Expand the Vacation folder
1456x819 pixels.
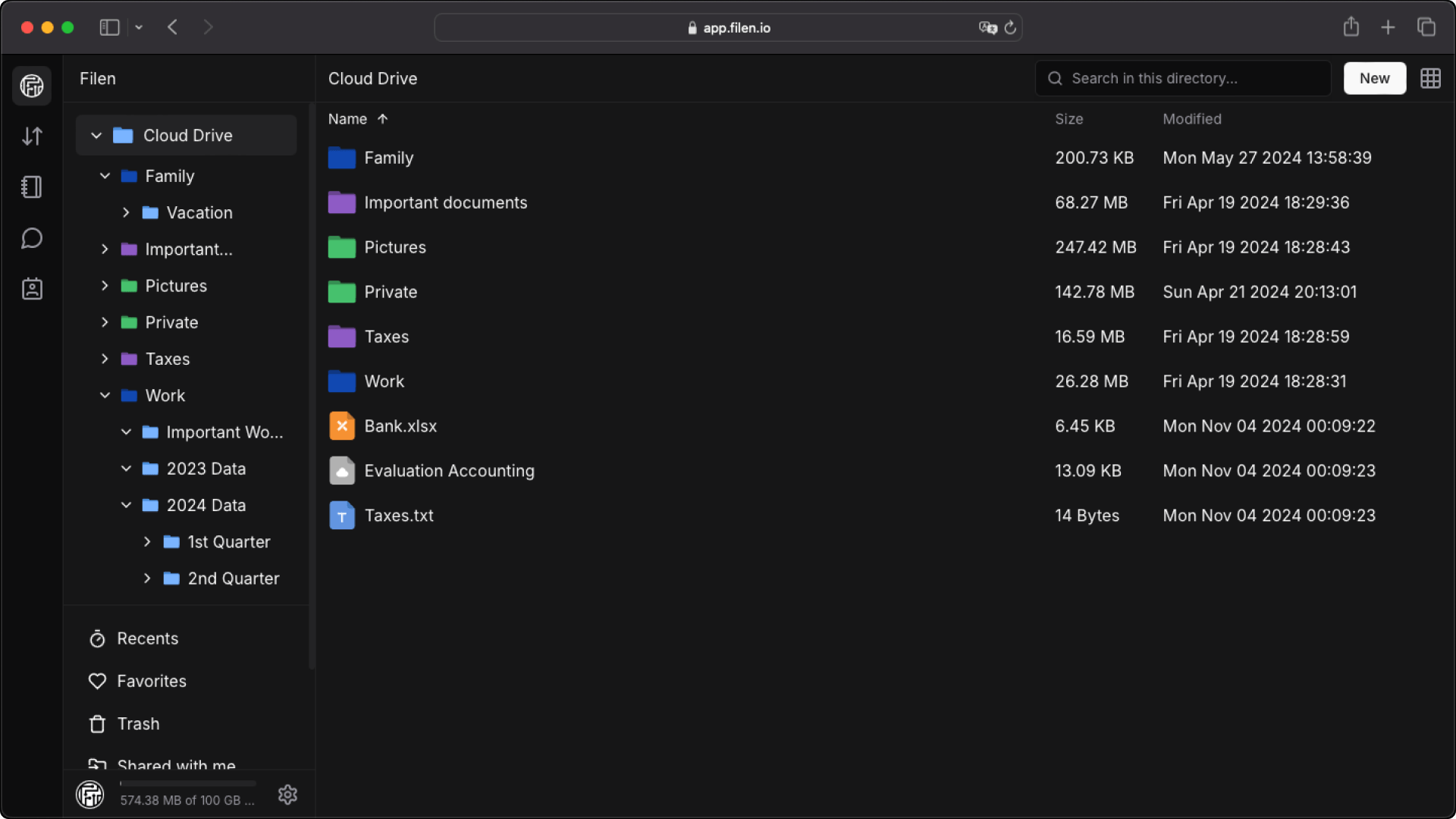point(126,212)
